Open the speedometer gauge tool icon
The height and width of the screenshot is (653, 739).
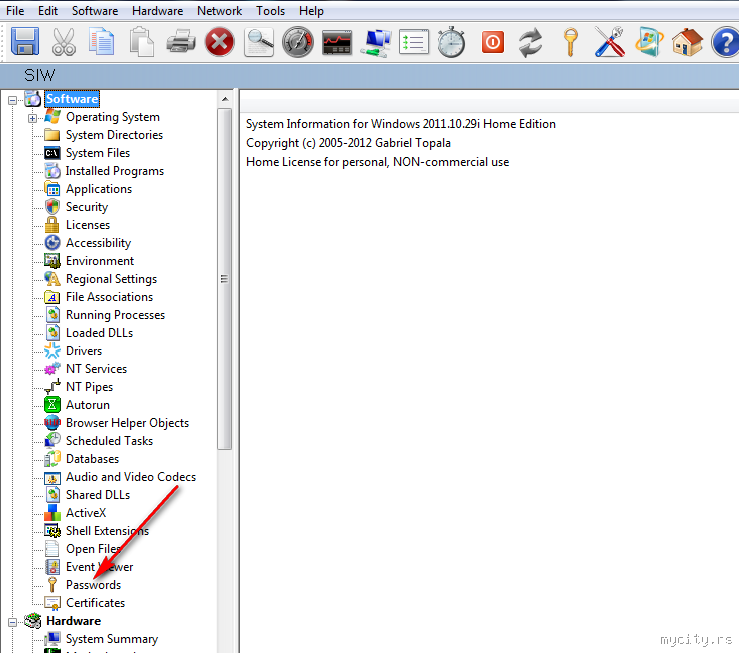[x=298, y=42]
